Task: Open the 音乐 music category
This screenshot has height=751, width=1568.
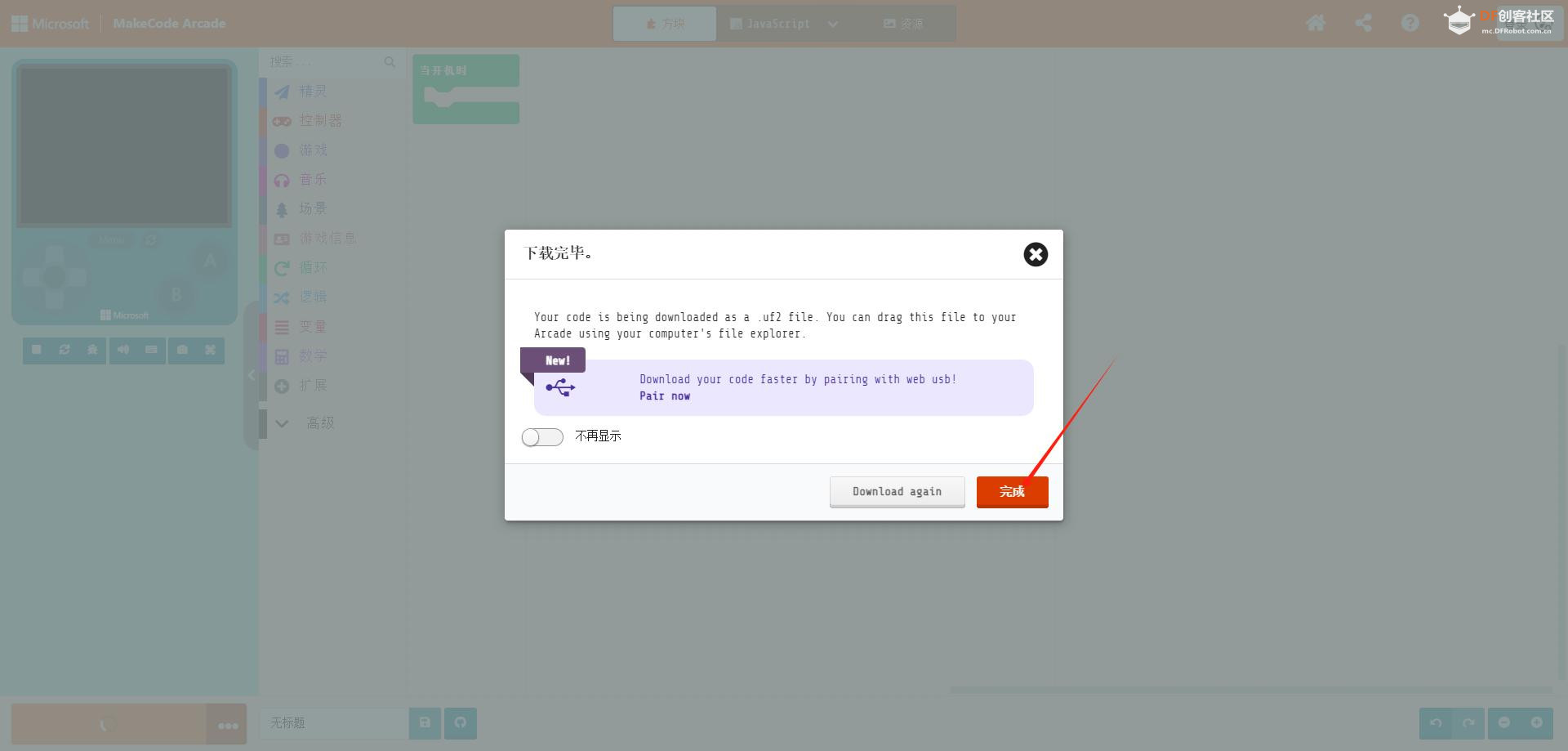Action: point(332,180)
